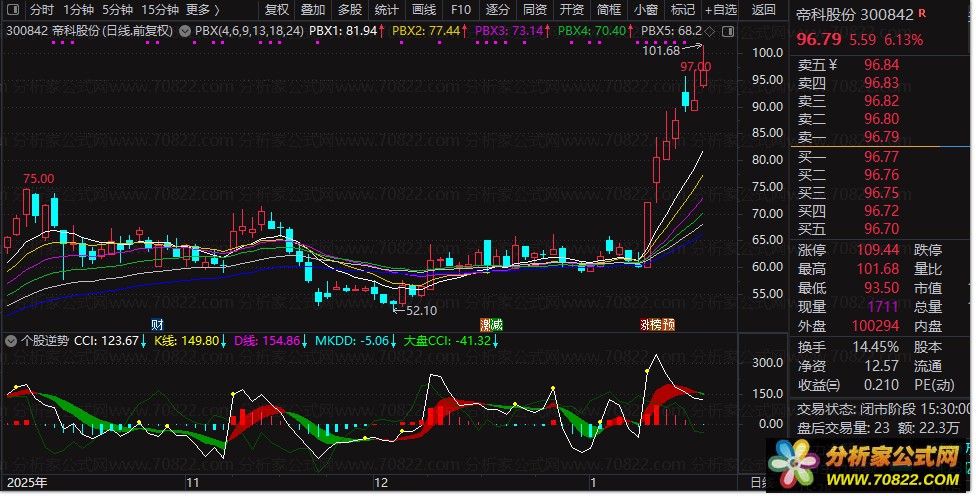Select 买五 bid price 96.70
The width and height of the screenshot is (976, 496).
coord(881,229)
